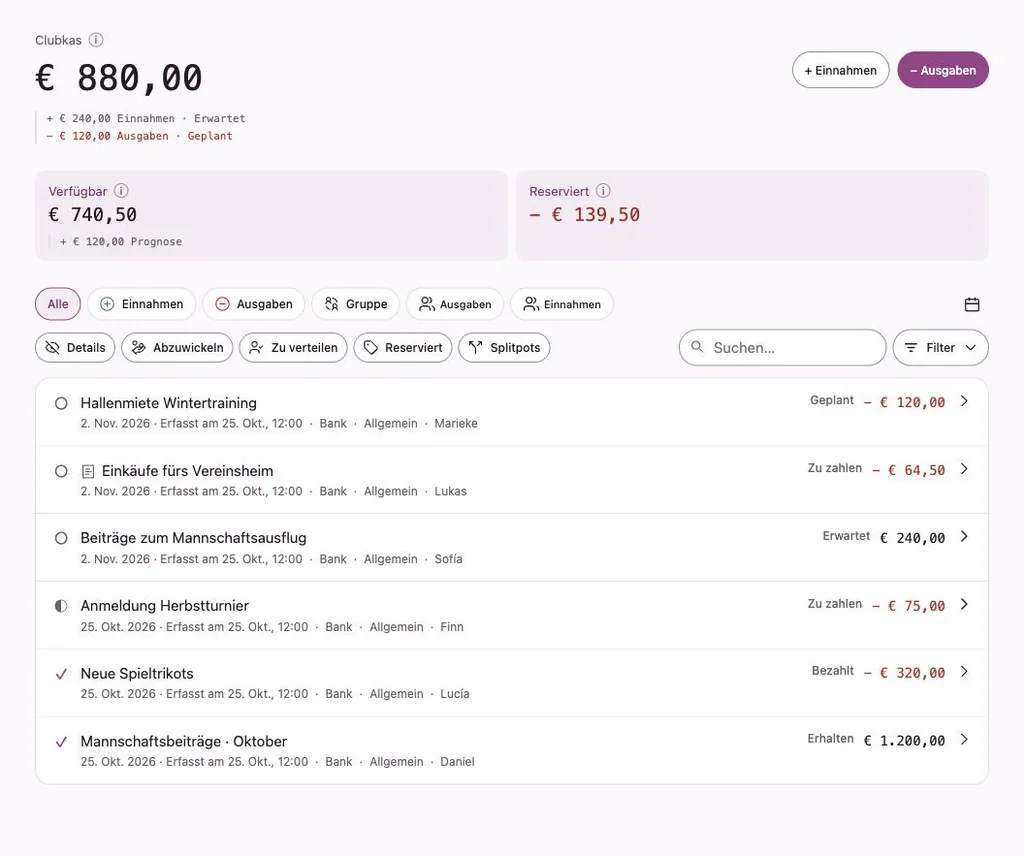Toggle the Abzuwickeln filter chip

(x=177, y=347)
